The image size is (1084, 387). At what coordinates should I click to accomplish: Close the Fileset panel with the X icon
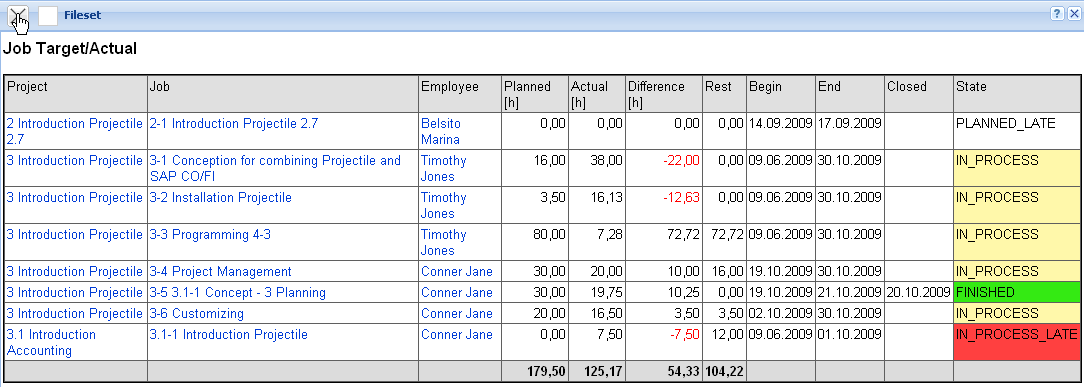[1073, 14]
